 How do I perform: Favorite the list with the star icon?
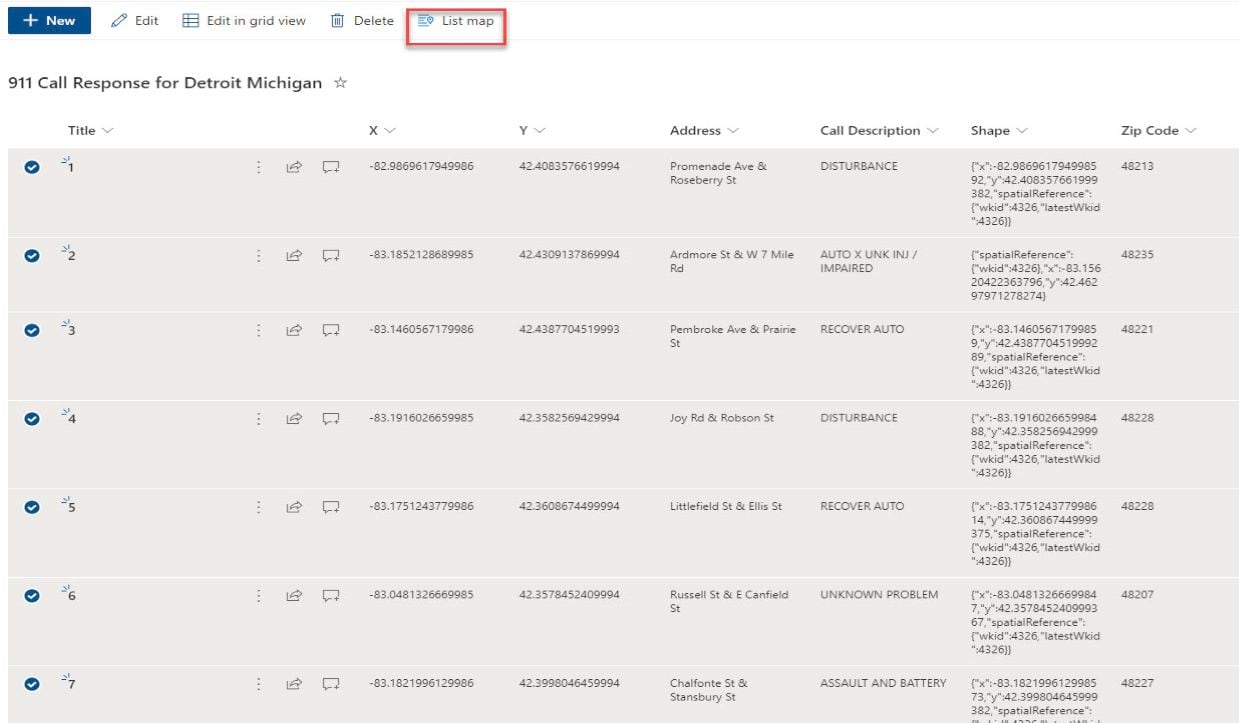(x=340, y=83)
